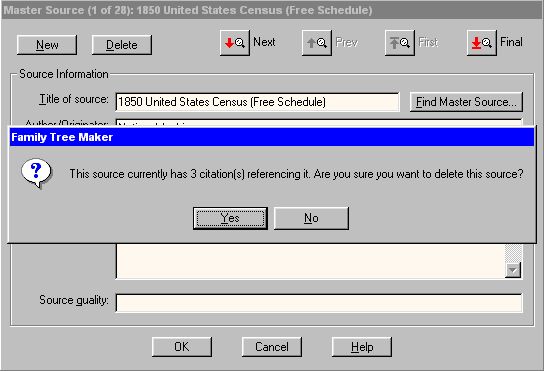Click the Prev source arrow icon
The height and width of the screenshot is (371, 544).
(x=316, y=43)
